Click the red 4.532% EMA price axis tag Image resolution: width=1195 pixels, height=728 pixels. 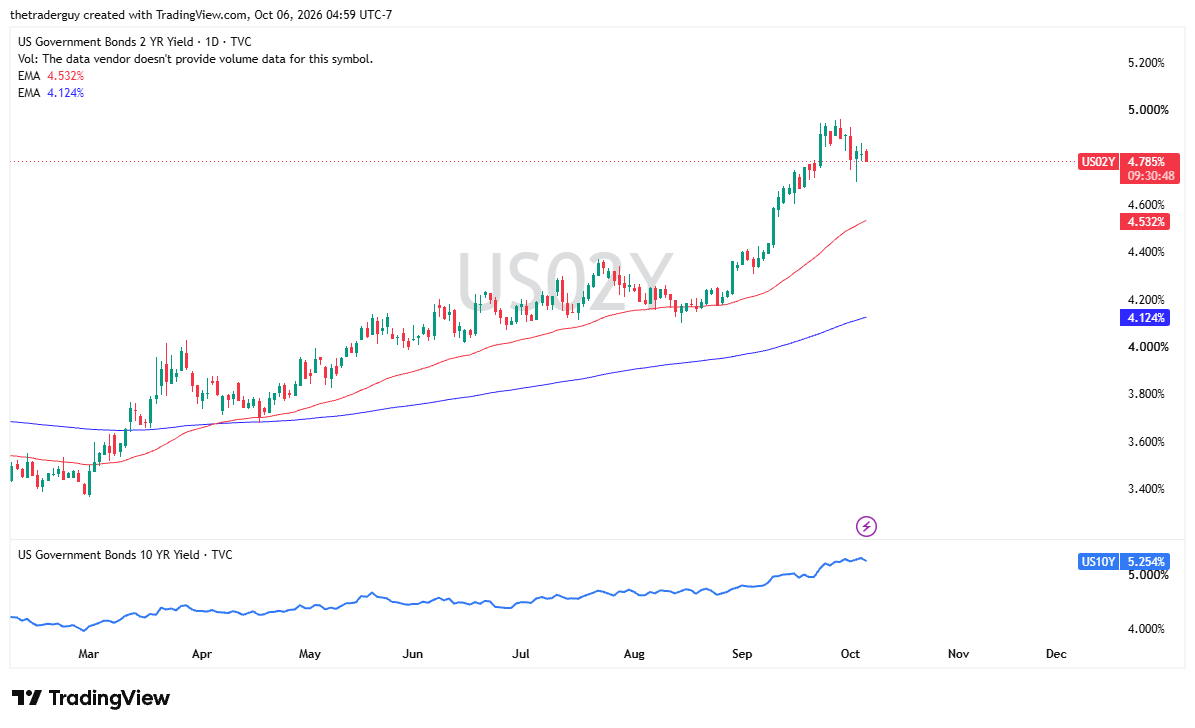(x=1144, y=222)
